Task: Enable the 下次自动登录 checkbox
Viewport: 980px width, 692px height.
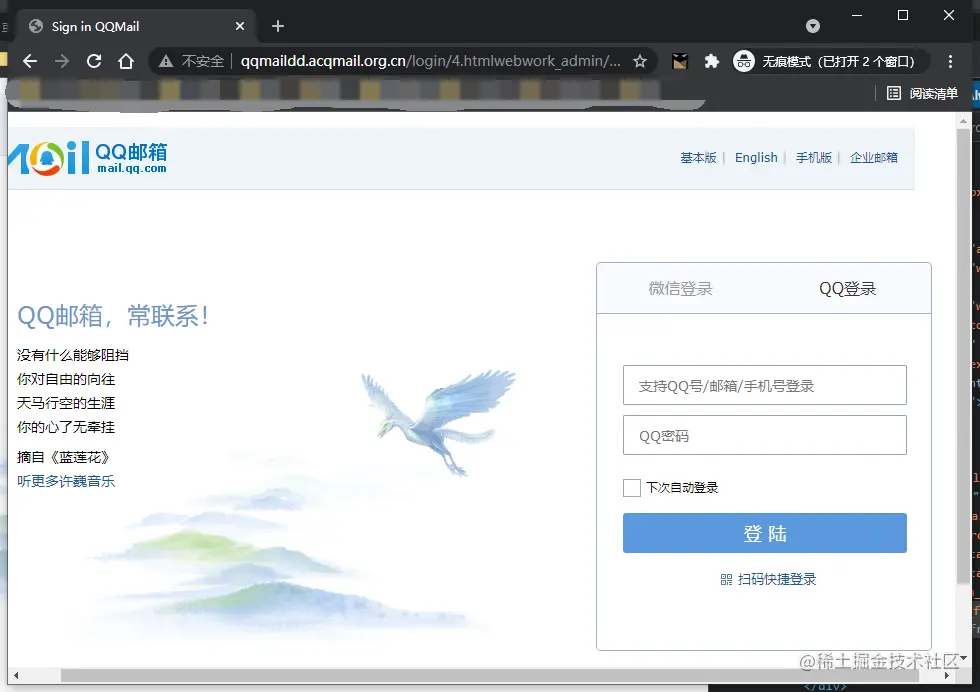Action: click(x=632, y=488)
